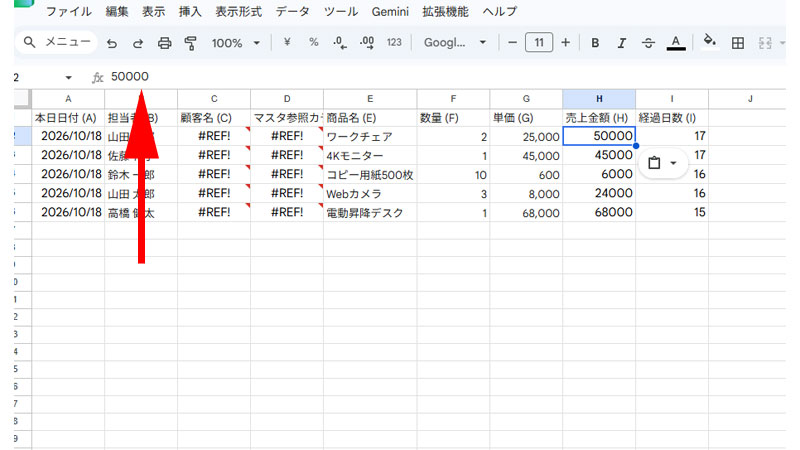
Task: Open the 挿入 menu
Action: (190, 11)
